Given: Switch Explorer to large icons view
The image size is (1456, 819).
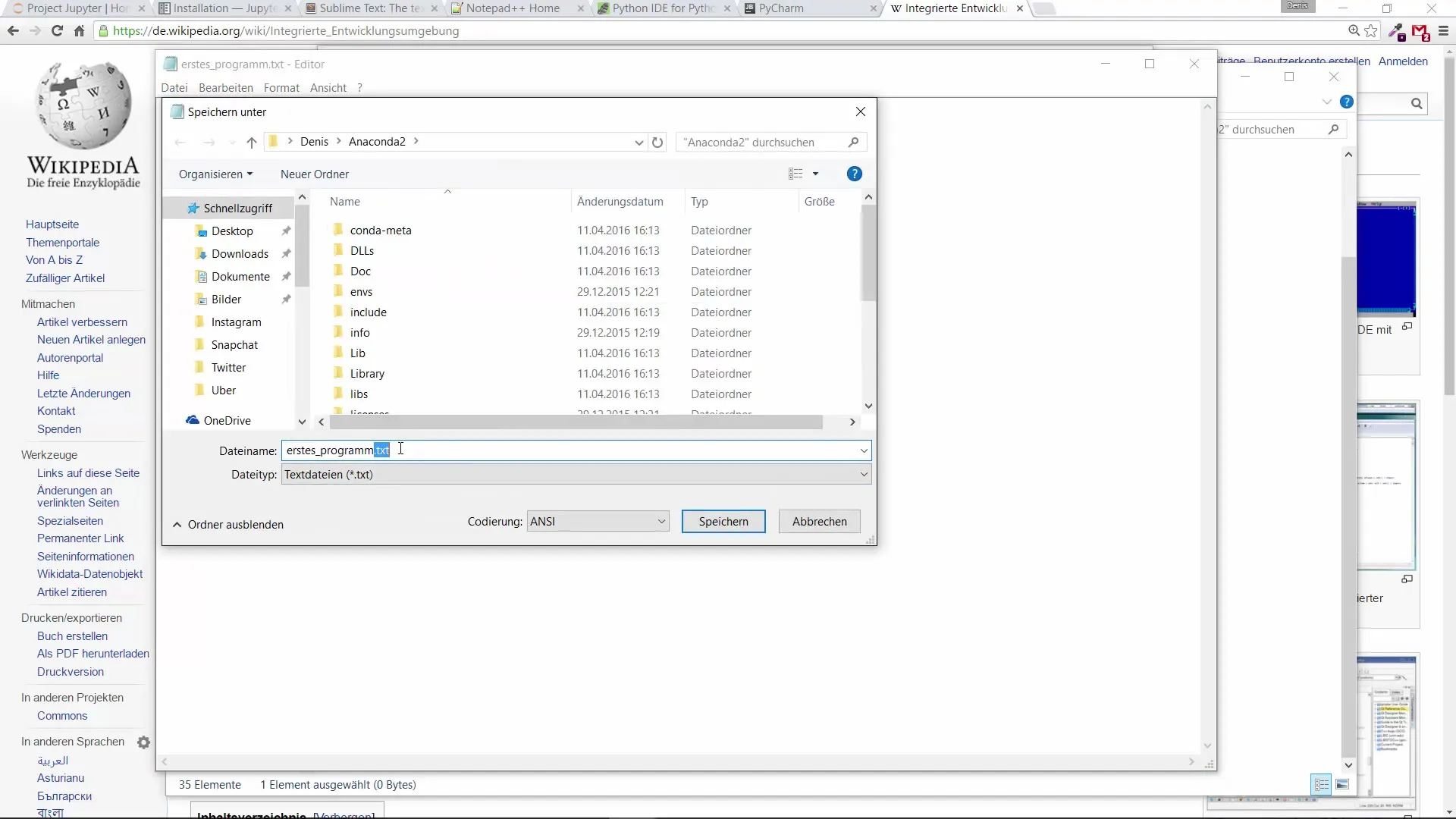Looking at the screenshot, I should coord(1342,785).
